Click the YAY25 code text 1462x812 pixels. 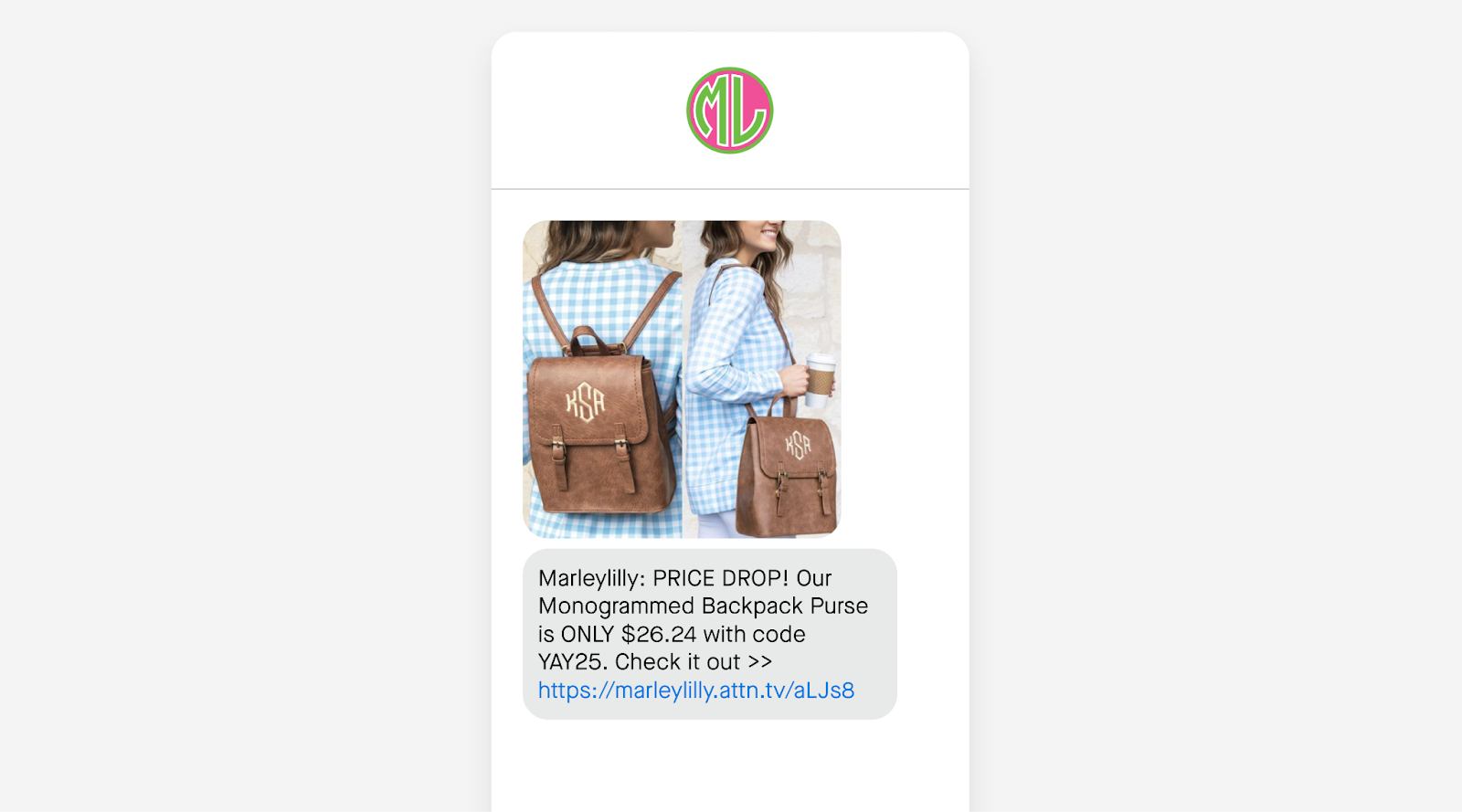tap(572, 662)
